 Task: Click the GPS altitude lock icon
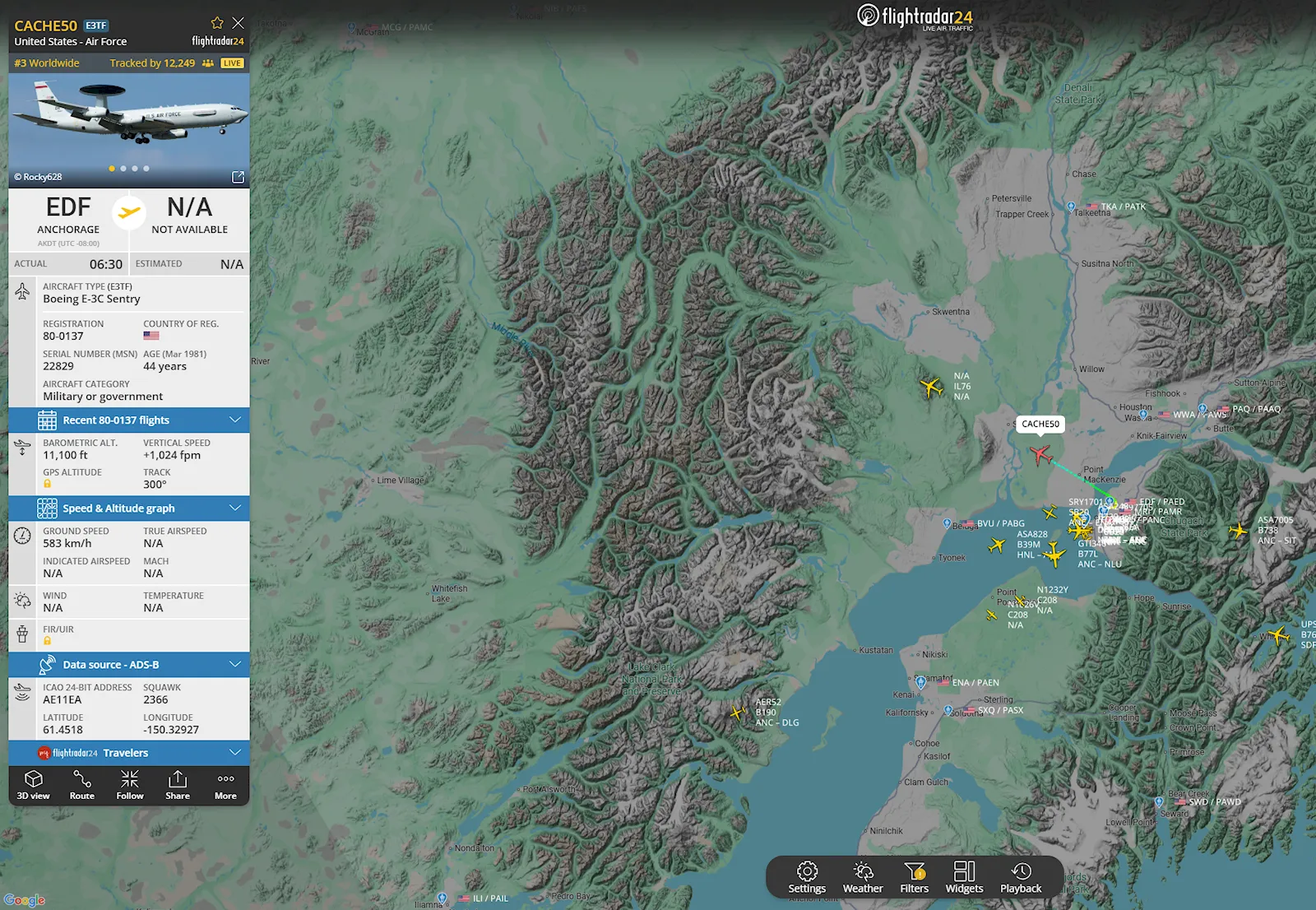coord(48,484)
